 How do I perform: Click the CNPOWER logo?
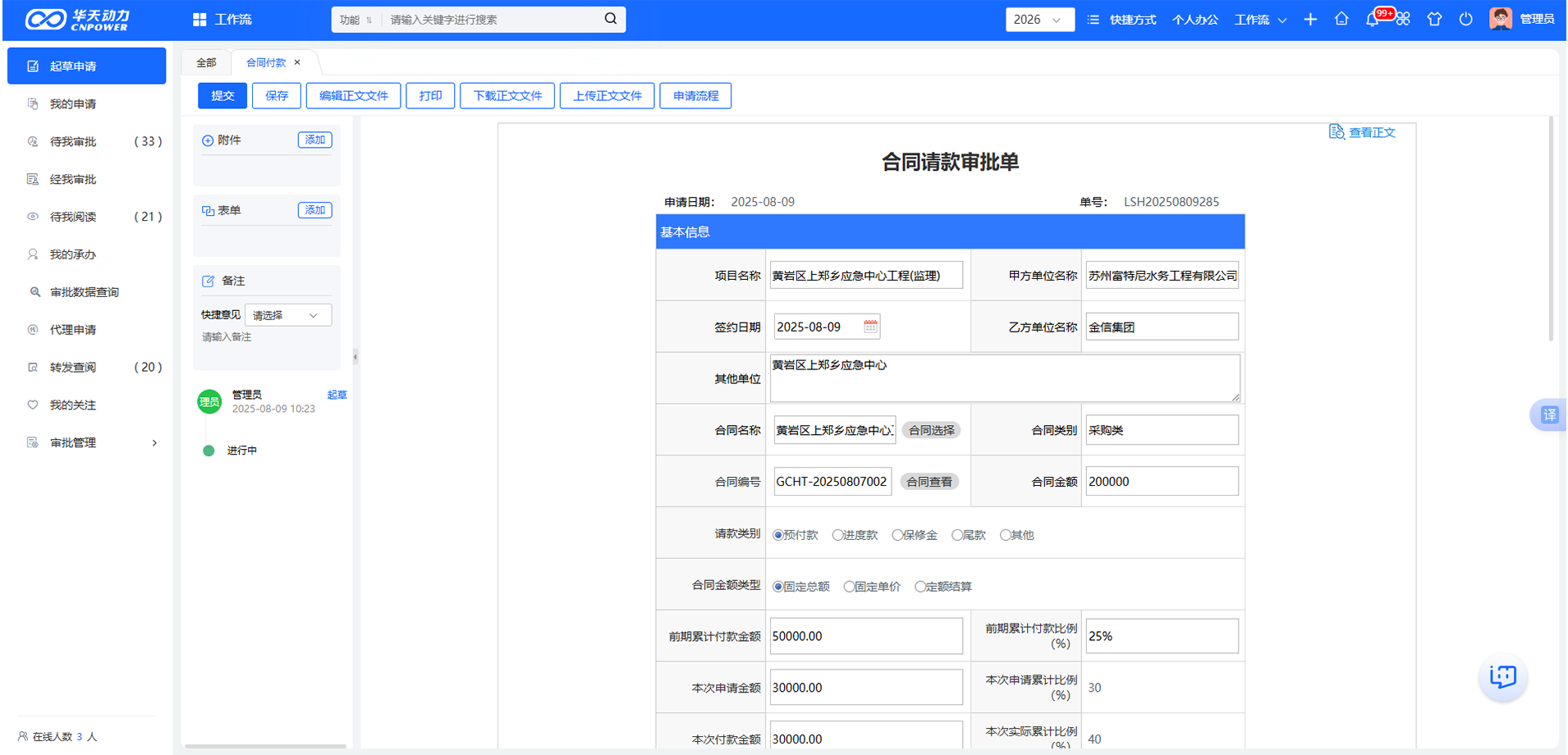pyautogui.click(x=77, y=20)
